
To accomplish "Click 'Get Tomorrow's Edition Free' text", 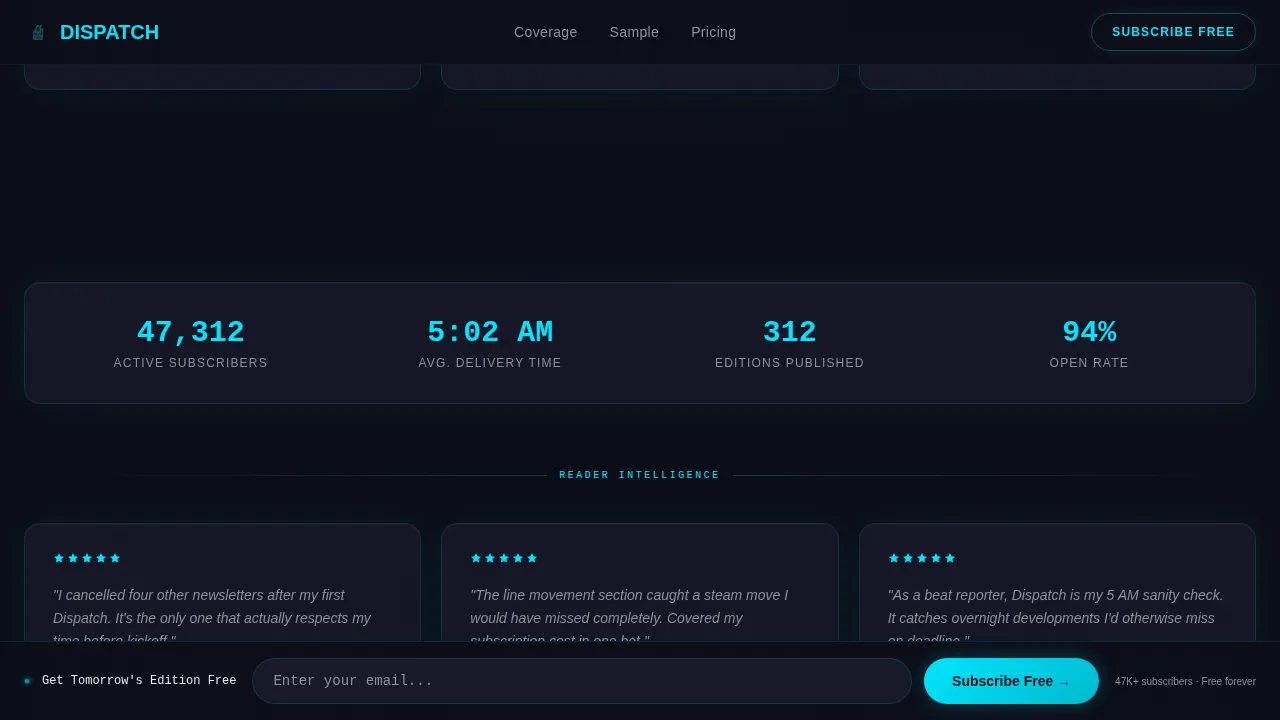I will click(139, 681).
